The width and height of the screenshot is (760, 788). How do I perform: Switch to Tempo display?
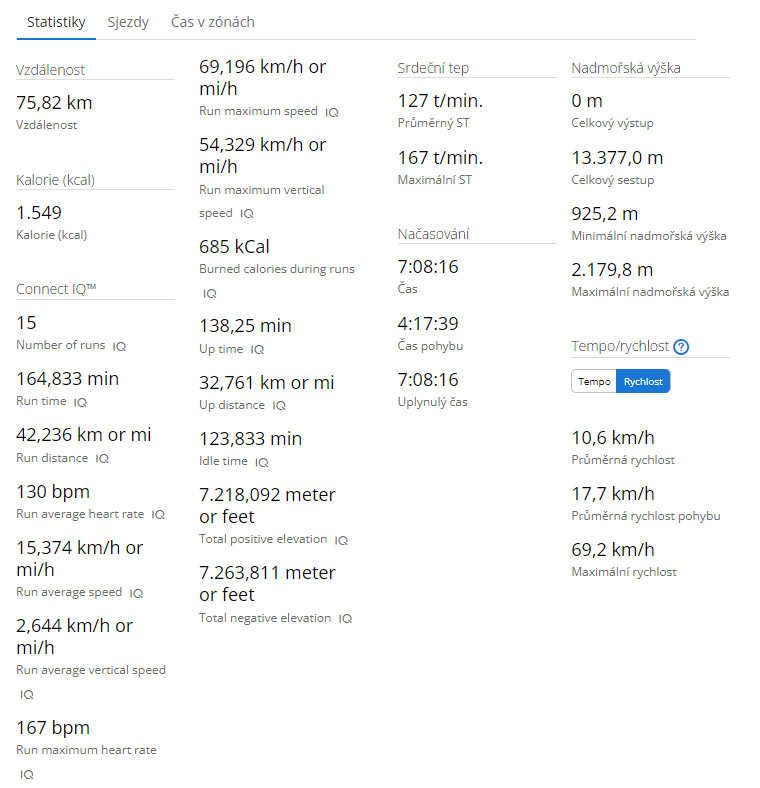[594, 382]
